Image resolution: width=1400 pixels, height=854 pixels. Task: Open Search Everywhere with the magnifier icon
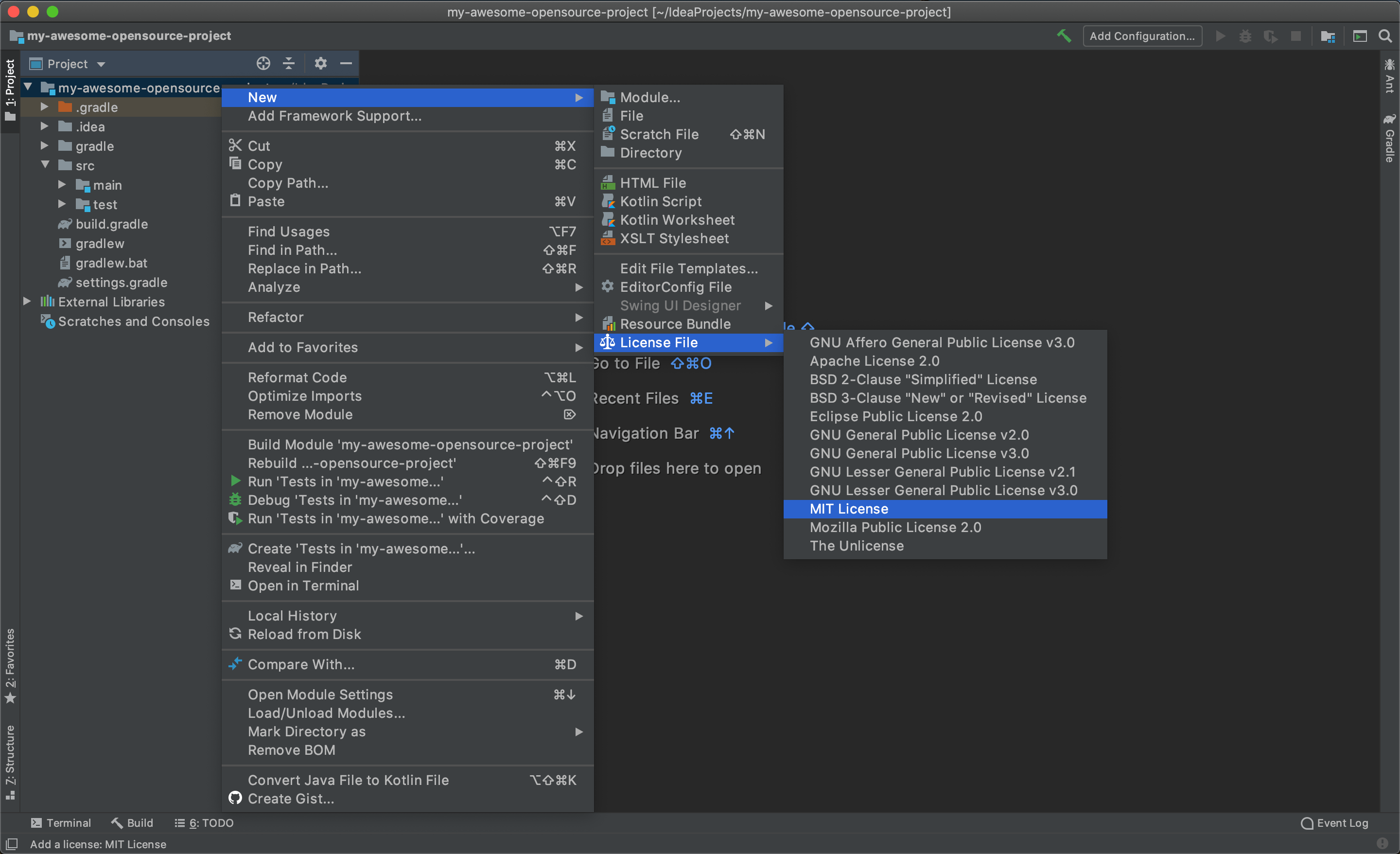pyautogui.click(x=1385, y=36)
